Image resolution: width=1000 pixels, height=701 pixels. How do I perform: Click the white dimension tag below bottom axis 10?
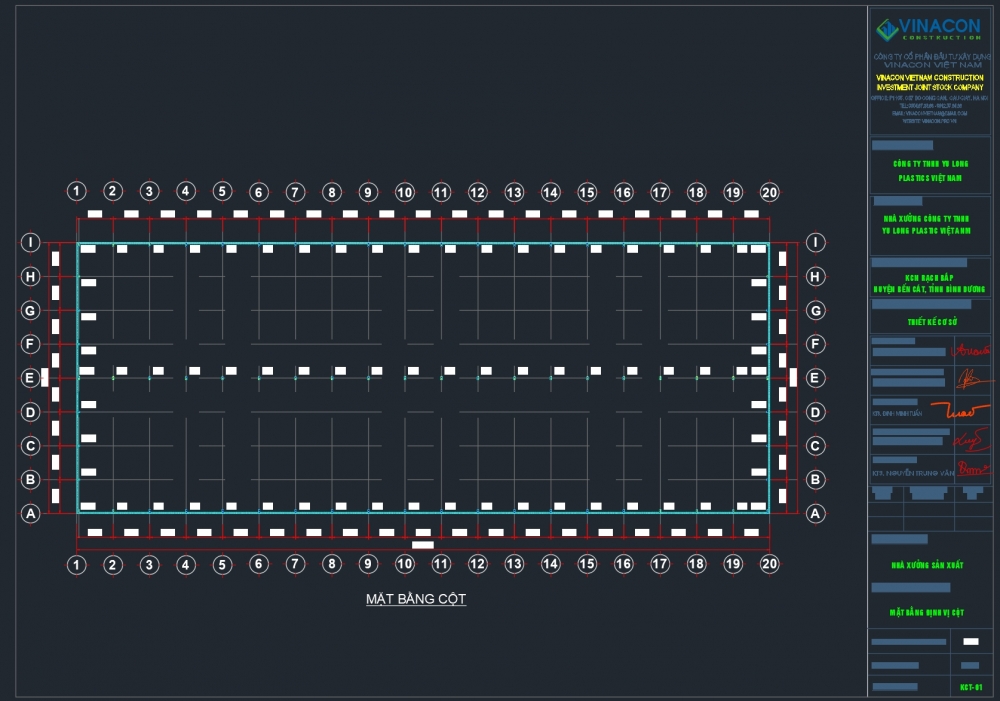coord(423,545)
